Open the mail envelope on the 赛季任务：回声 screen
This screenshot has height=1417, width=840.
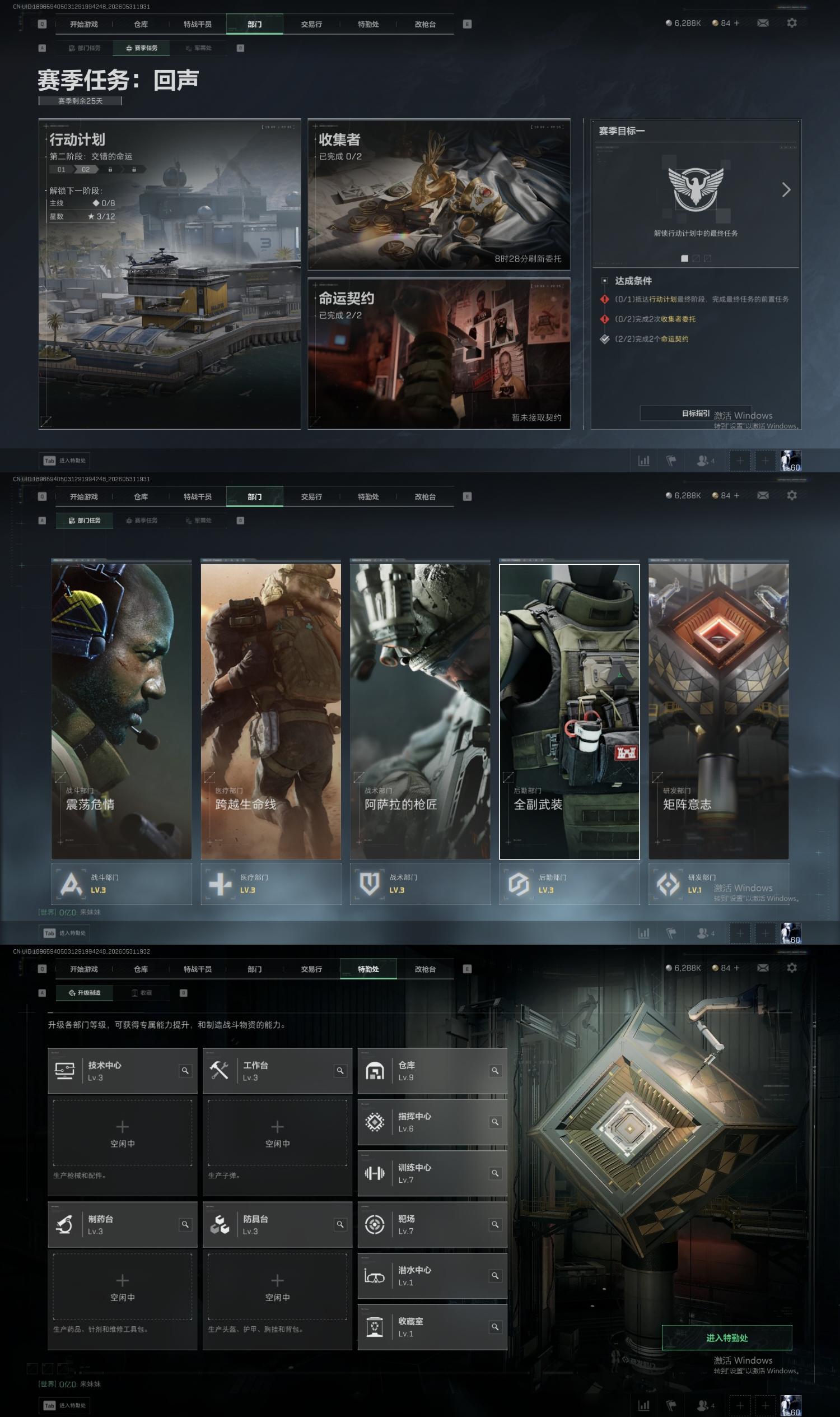click(x=763, y=22)
